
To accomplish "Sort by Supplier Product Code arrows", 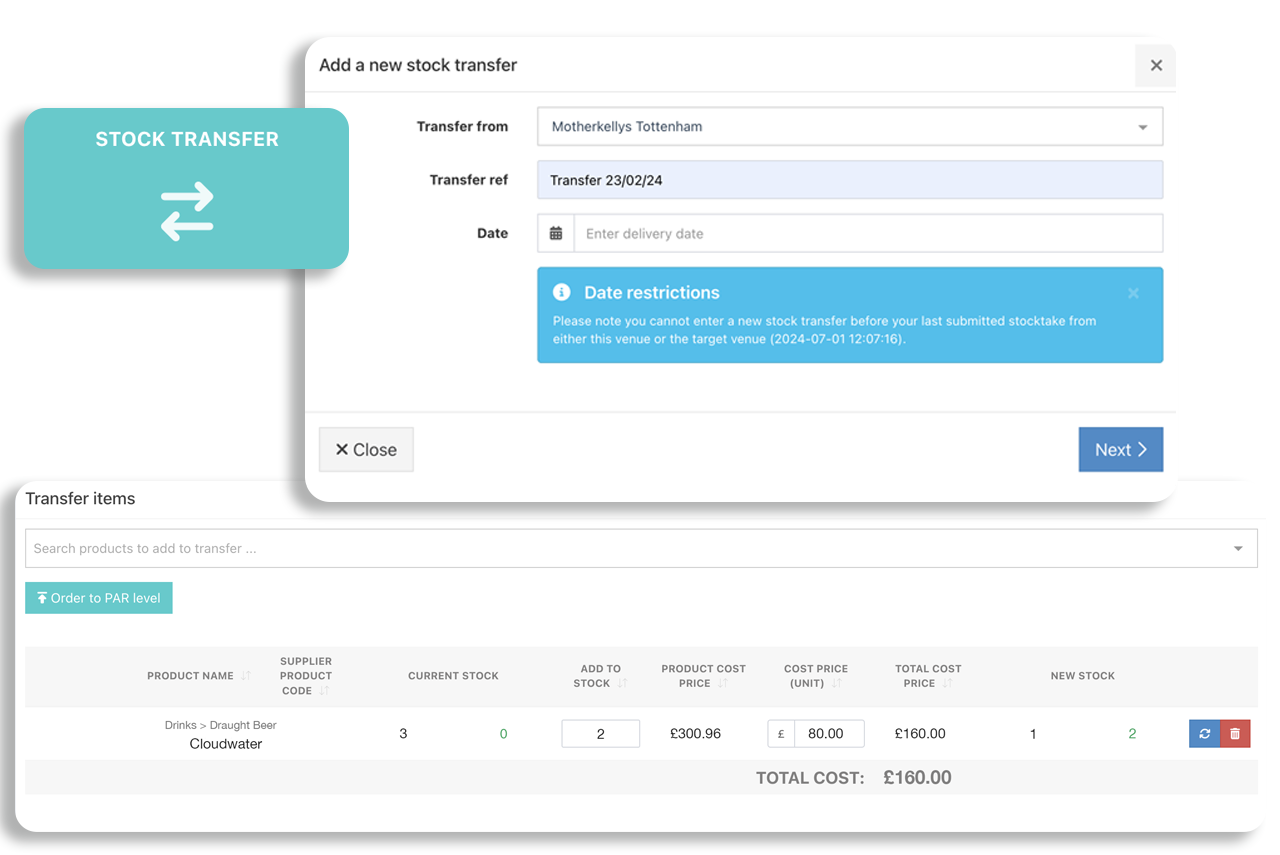I will tap(324, 691).
